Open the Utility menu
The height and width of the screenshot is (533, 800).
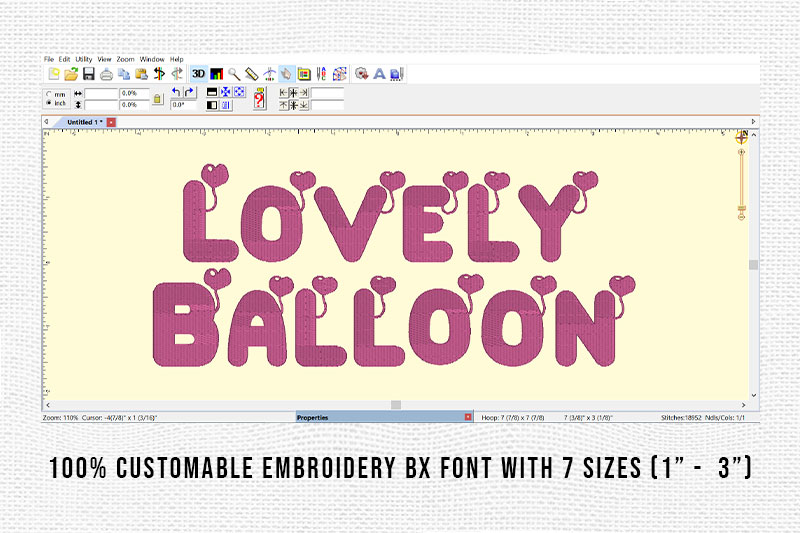[x=84, y=59]
